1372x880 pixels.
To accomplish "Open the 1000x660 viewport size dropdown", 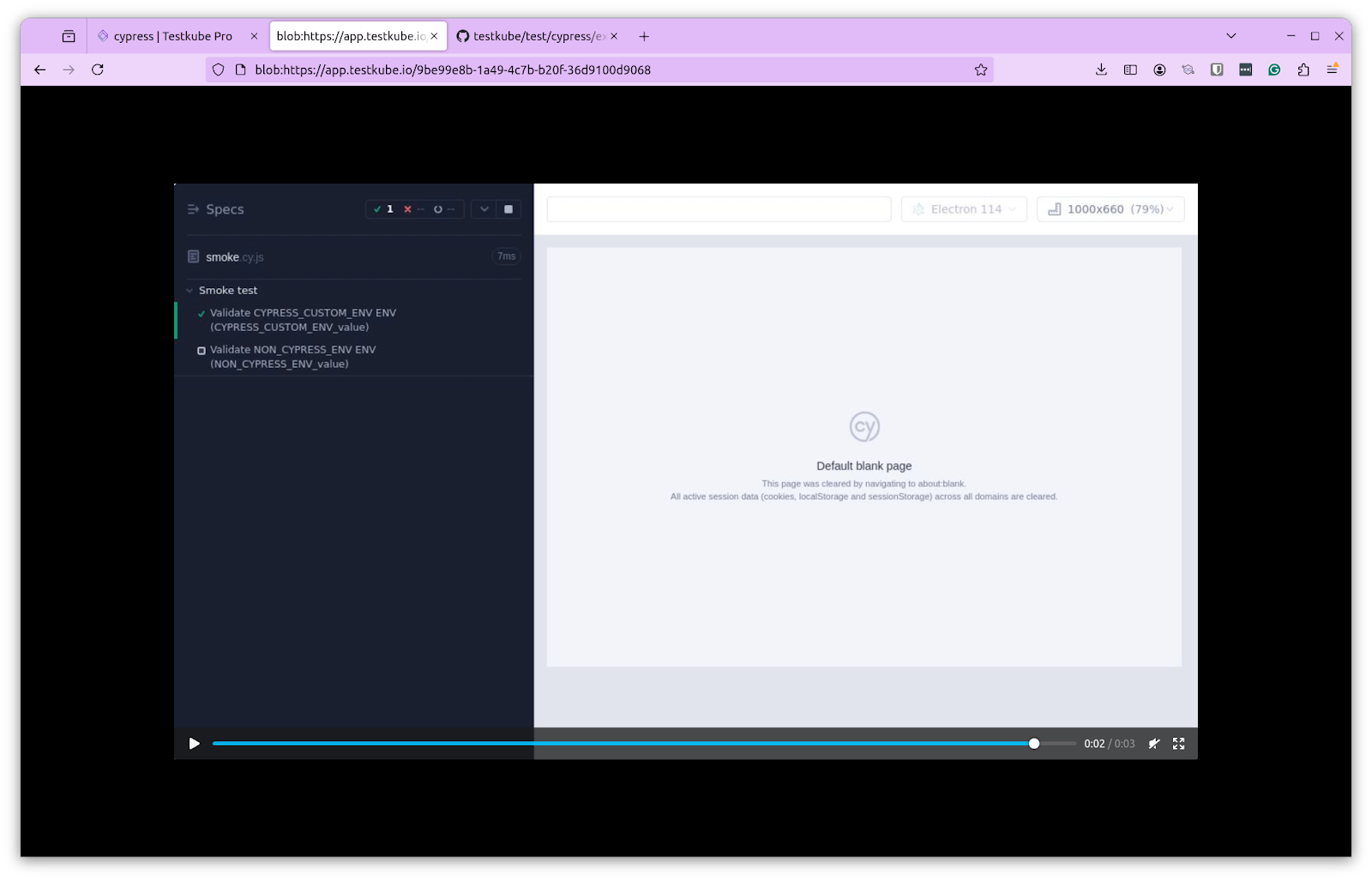I will click(1110, 209).
